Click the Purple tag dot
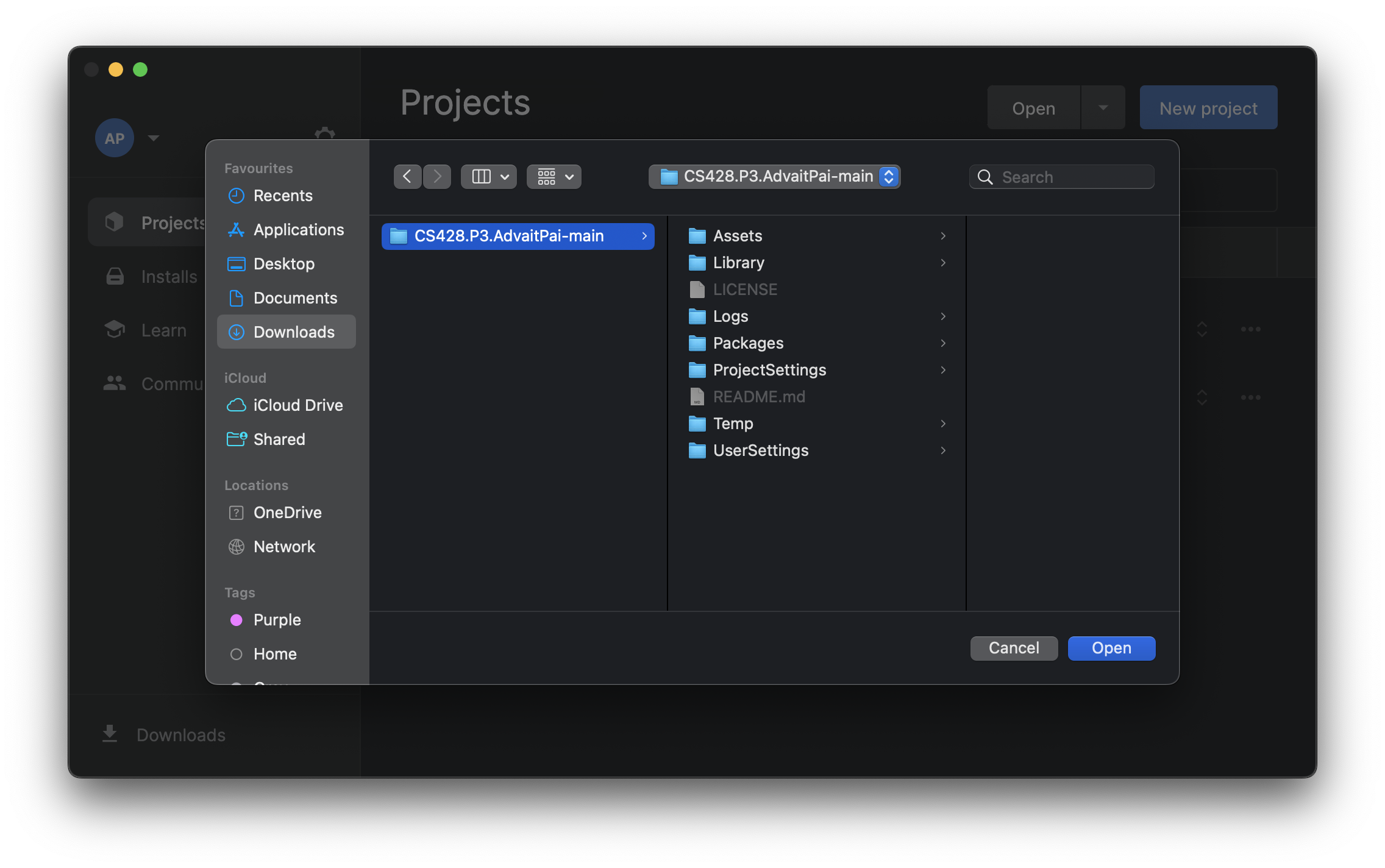Viewport: 1385px width, 868px height. [237, 620]
